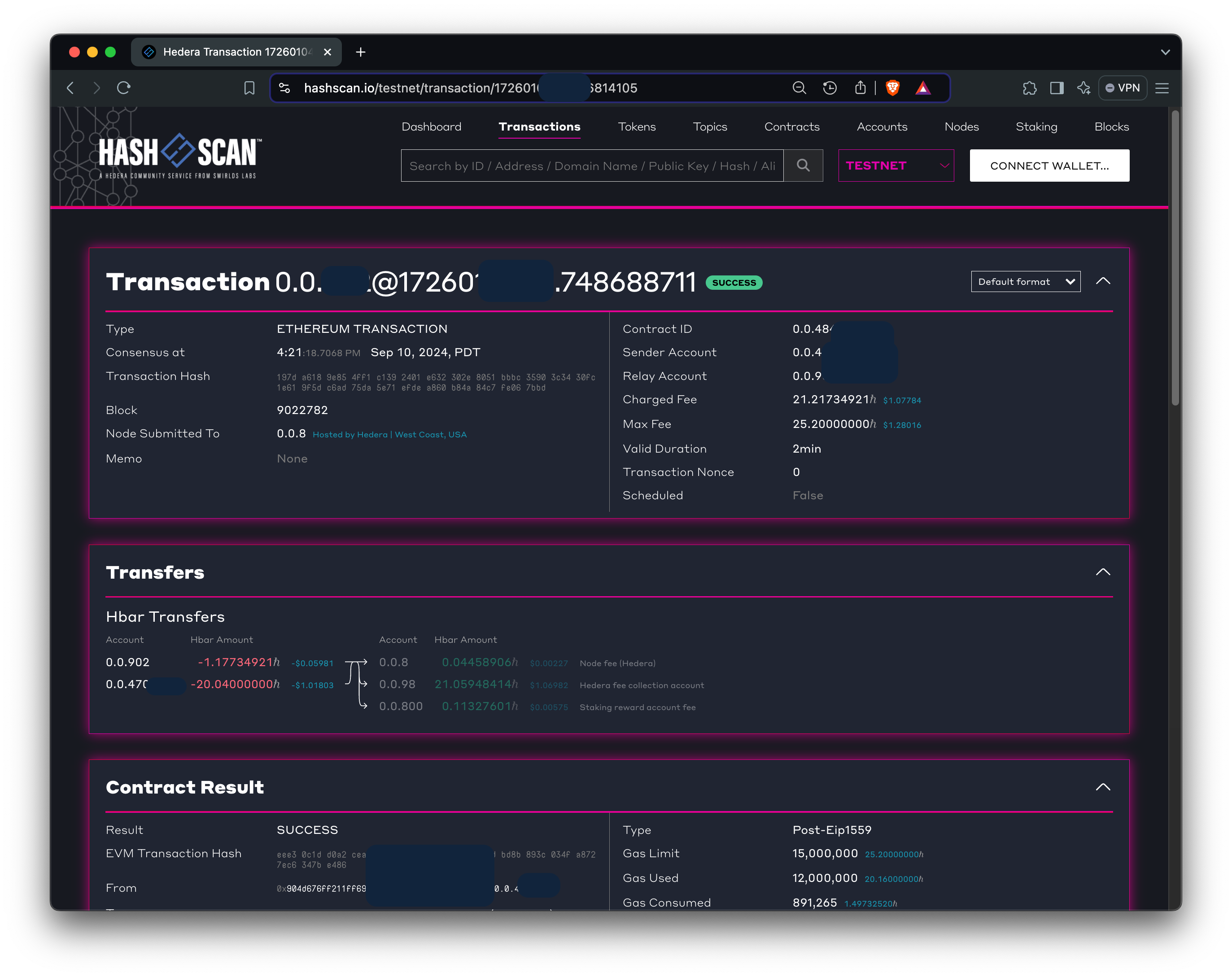Toggle the VPN button
Image resolution: width=1232 pixels, height=977 pixels.
[1122, 88]
